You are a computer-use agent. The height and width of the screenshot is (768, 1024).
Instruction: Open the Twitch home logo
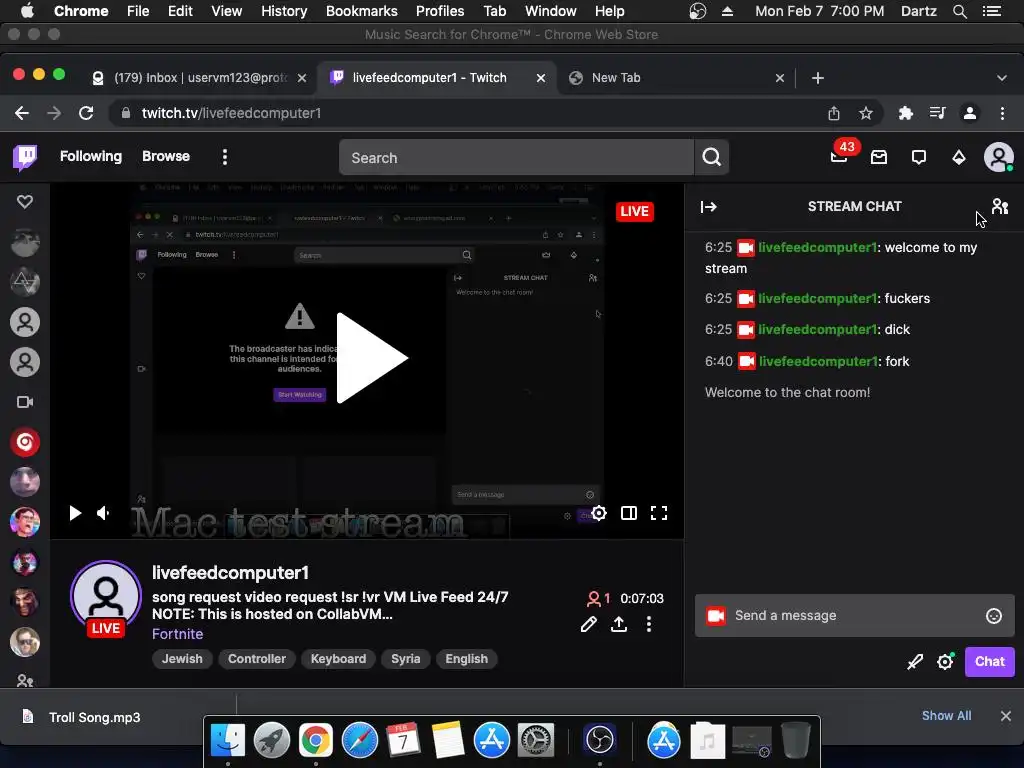click(25, 157)
